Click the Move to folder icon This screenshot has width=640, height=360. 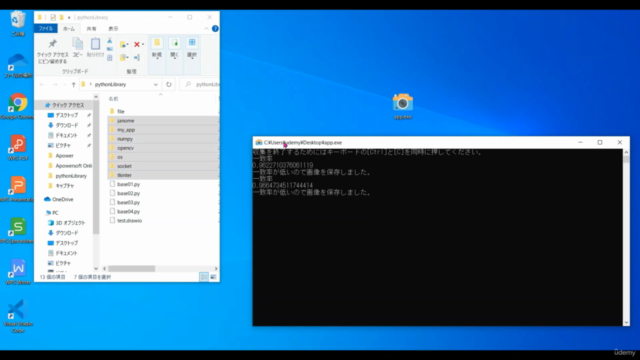tap(124, 44)
